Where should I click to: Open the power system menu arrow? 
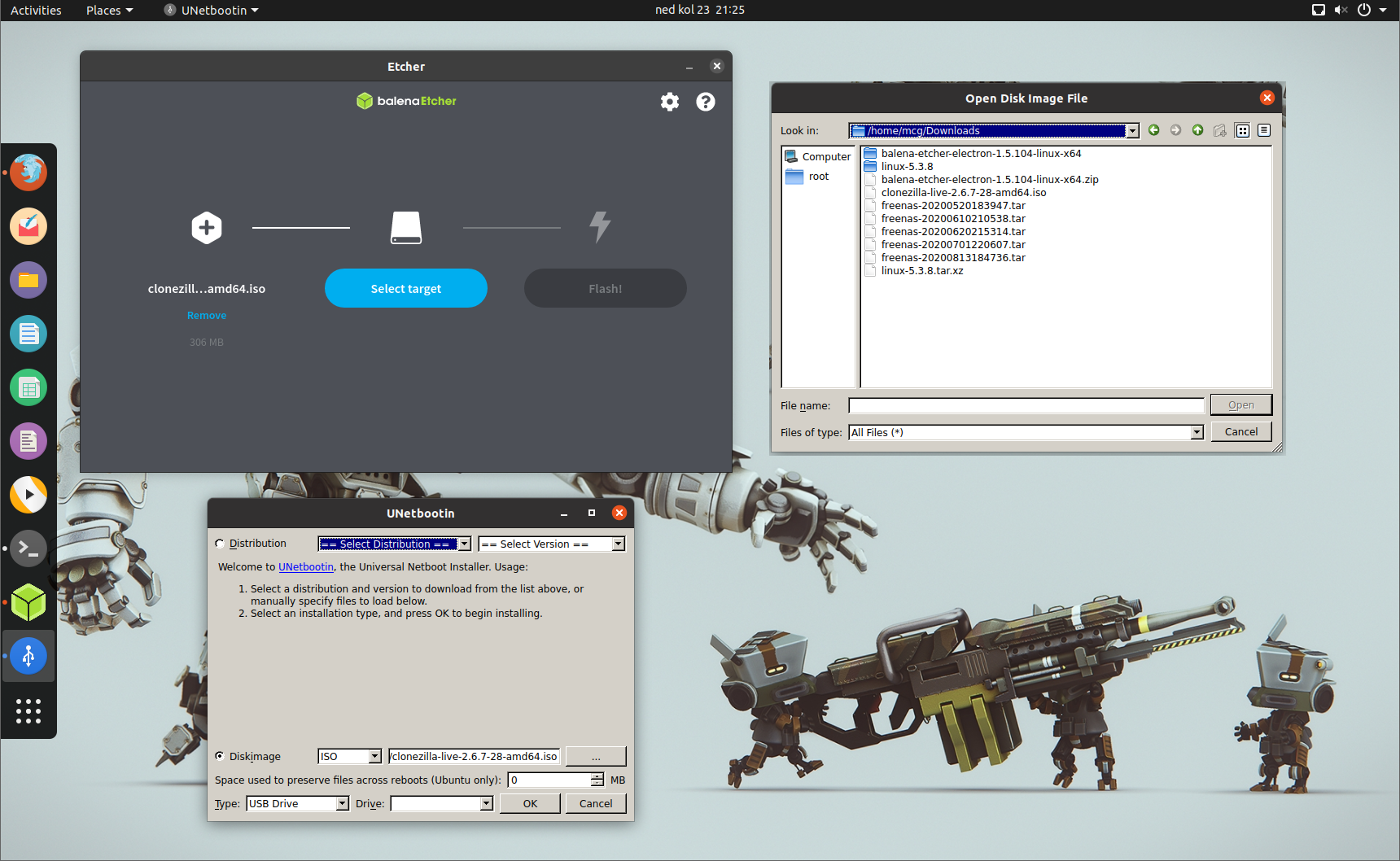point(1383,10)
